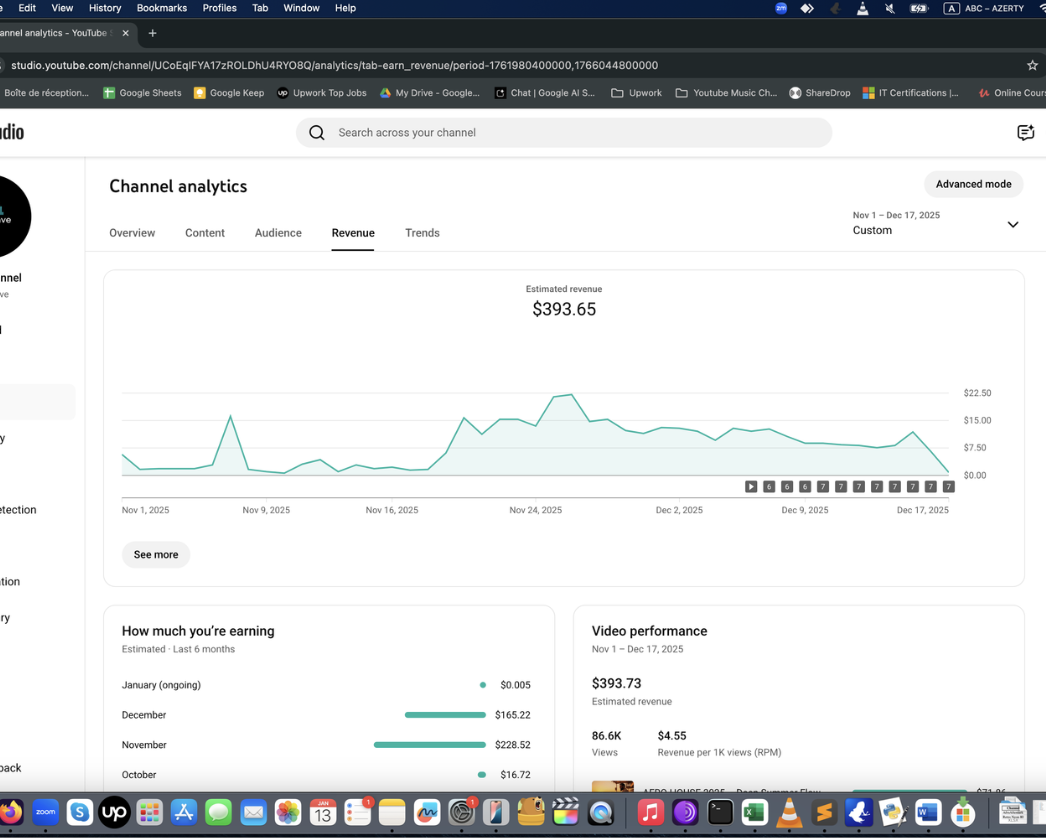Open the ShareDrop bookmark
The width and height of the screenshot is (1046, 838).
coord(819,93)
